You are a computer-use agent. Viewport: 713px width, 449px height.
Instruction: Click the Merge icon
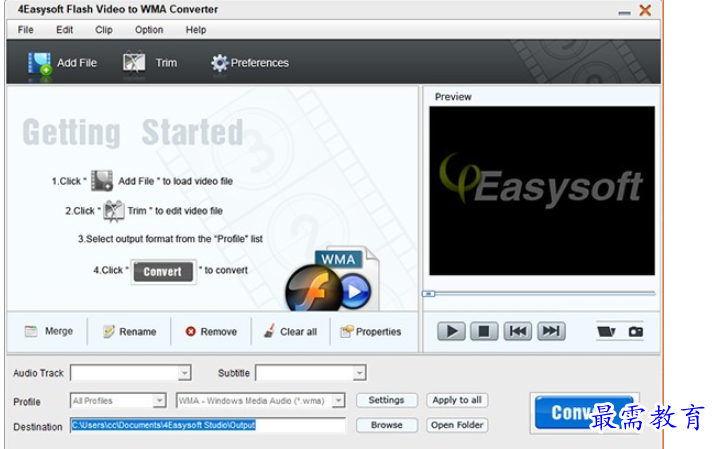pyautogui.click(x=31, y=331)
